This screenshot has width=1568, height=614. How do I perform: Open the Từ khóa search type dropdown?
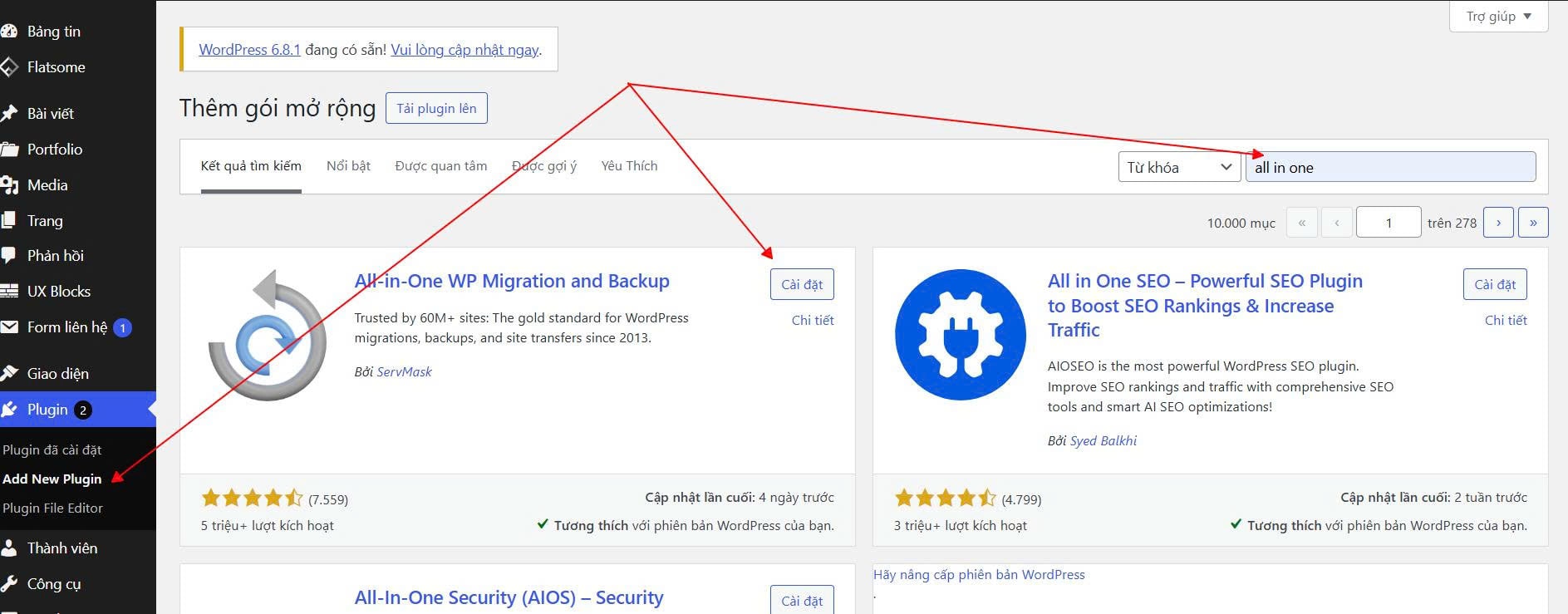coord(1179,167)
